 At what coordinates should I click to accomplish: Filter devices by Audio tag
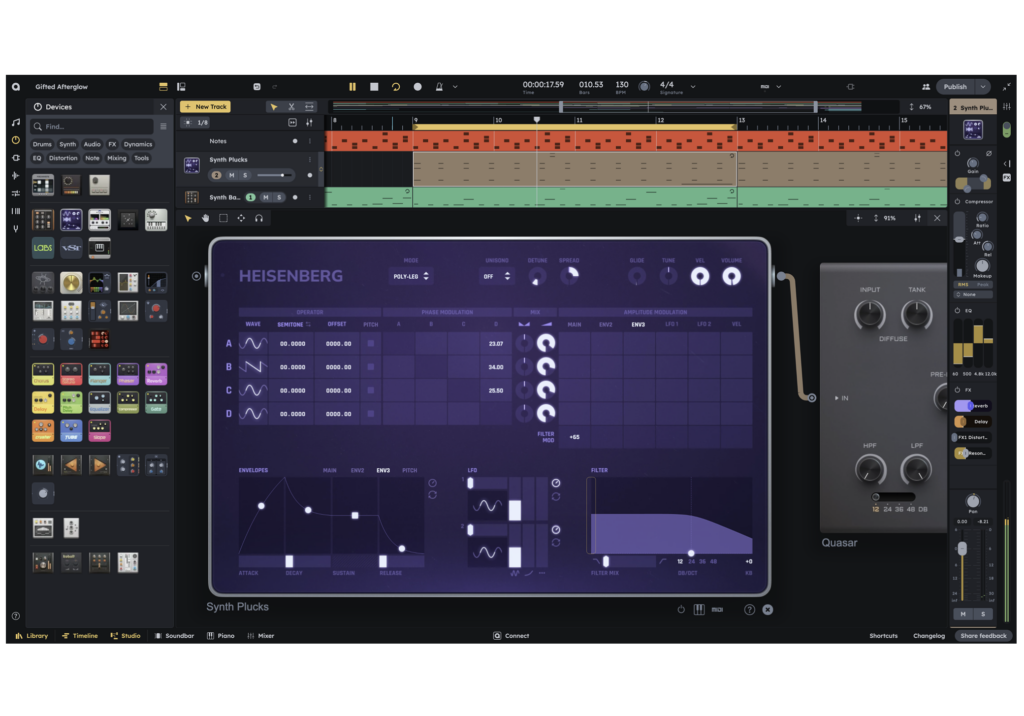coord(92,144)
